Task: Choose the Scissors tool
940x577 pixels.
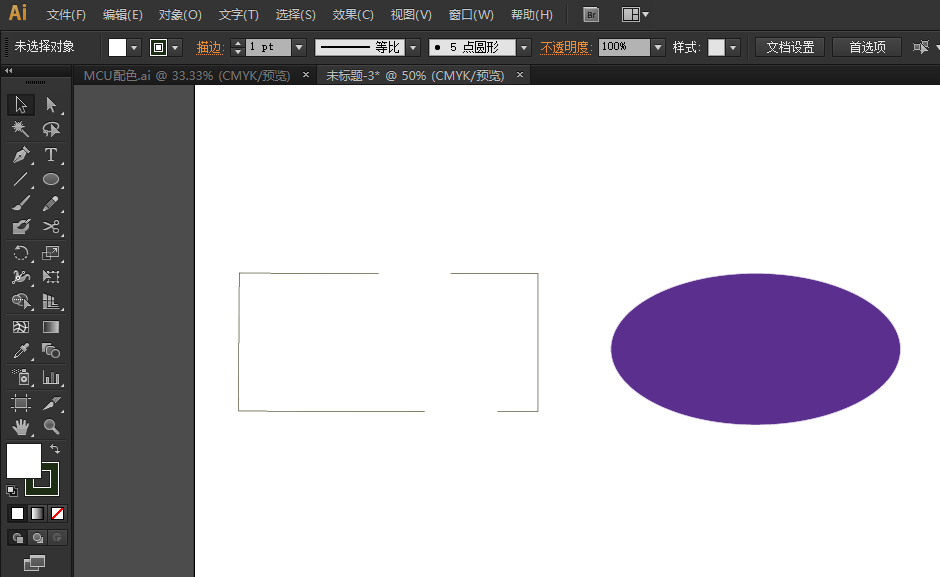Action: [x=51, y=227]
